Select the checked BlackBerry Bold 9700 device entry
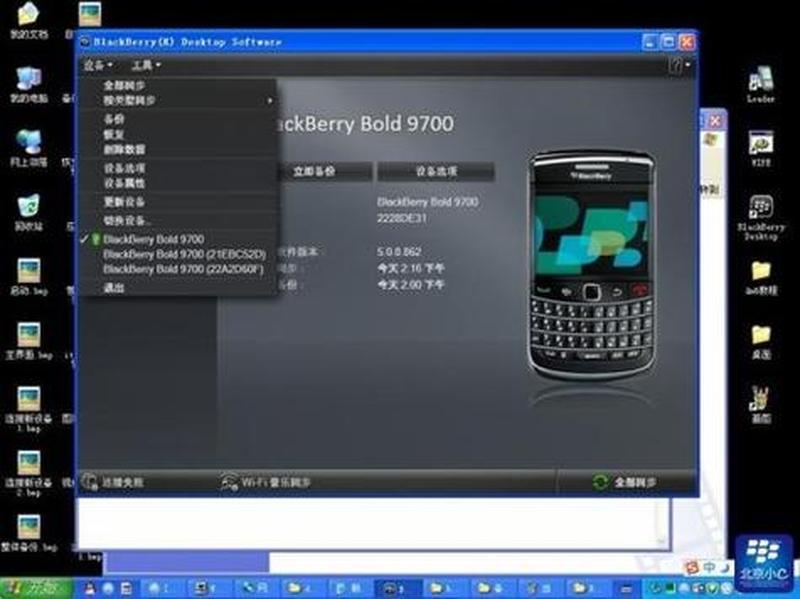Image resolution: width=800 pixels, height=599 pixels. tap(153, 239)
